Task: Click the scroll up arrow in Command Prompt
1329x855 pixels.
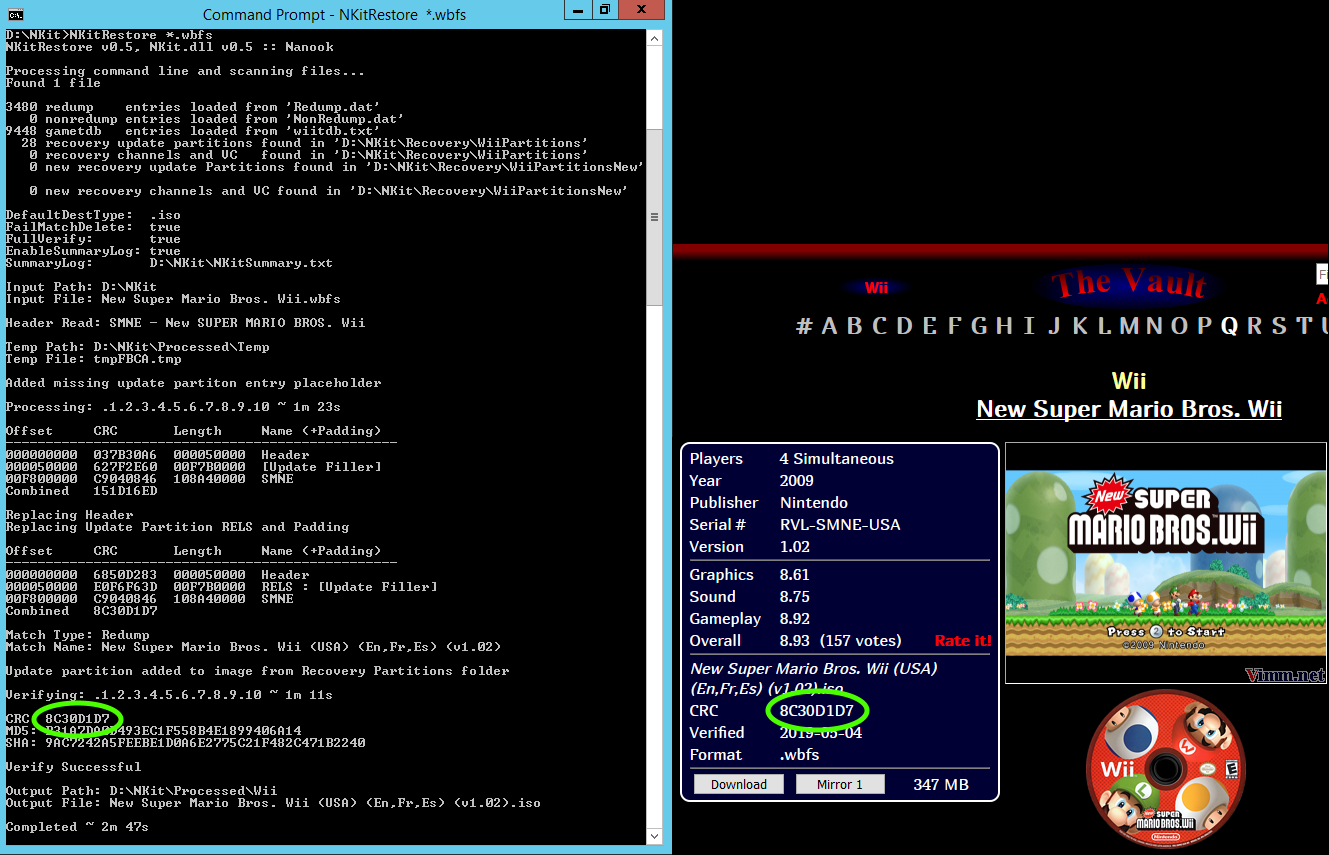Action: 654,39
